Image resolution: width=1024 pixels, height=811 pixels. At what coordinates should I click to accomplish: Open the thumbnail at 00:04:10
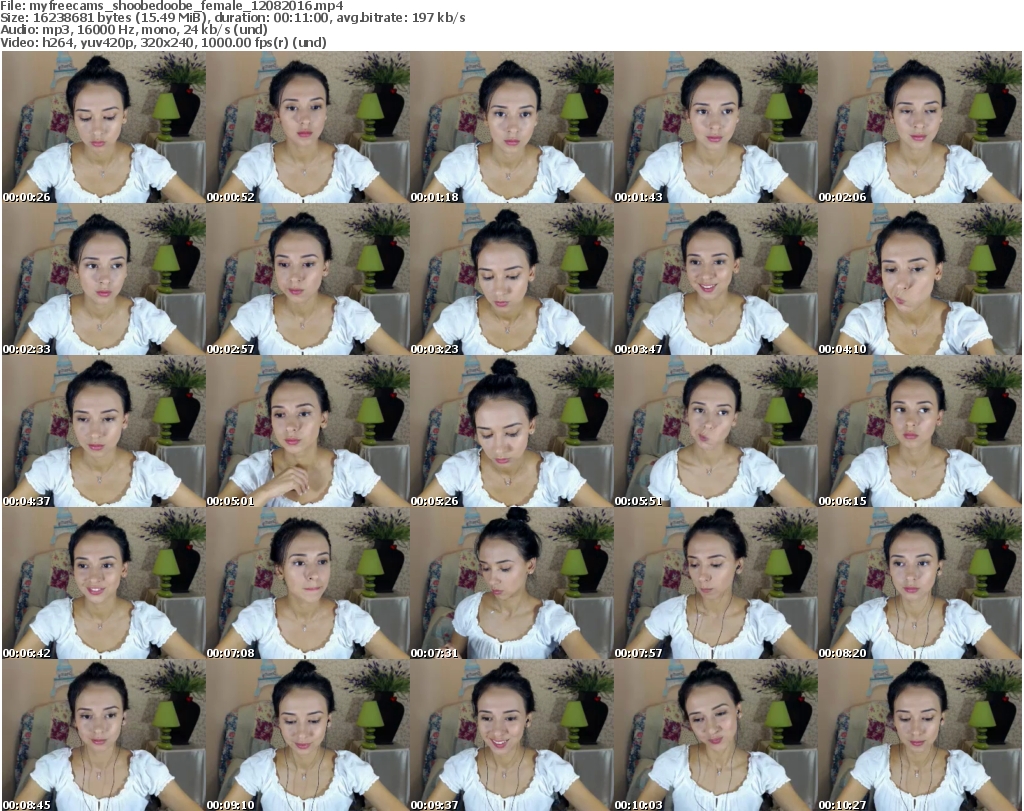click(x=920, y=279)
